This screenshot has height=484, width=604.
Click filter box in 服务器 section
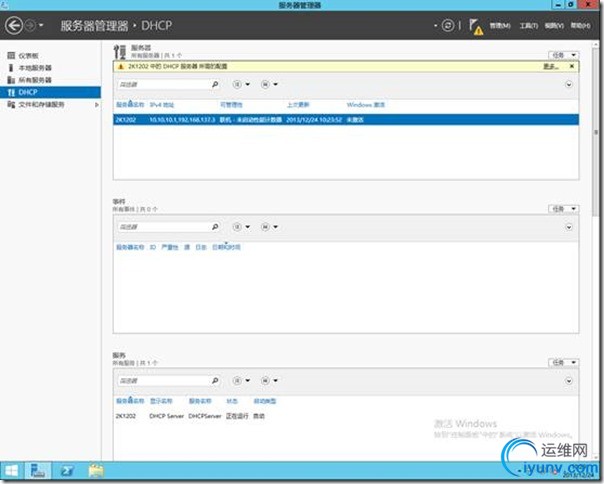coord(164,84)
